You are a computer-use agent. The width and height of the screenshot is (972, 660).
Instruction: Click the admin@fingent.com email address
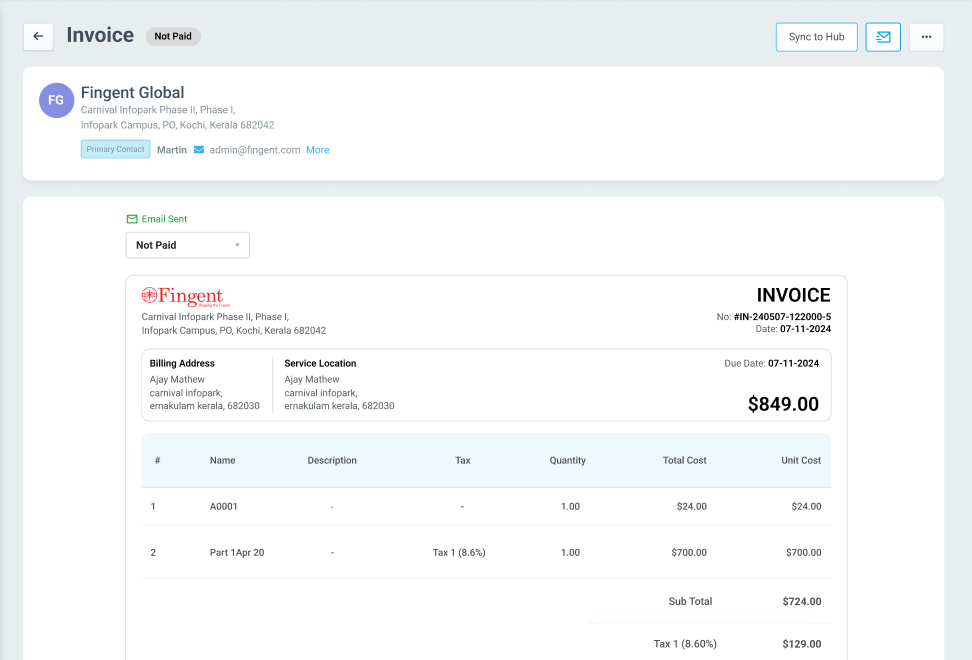point(255,150)
